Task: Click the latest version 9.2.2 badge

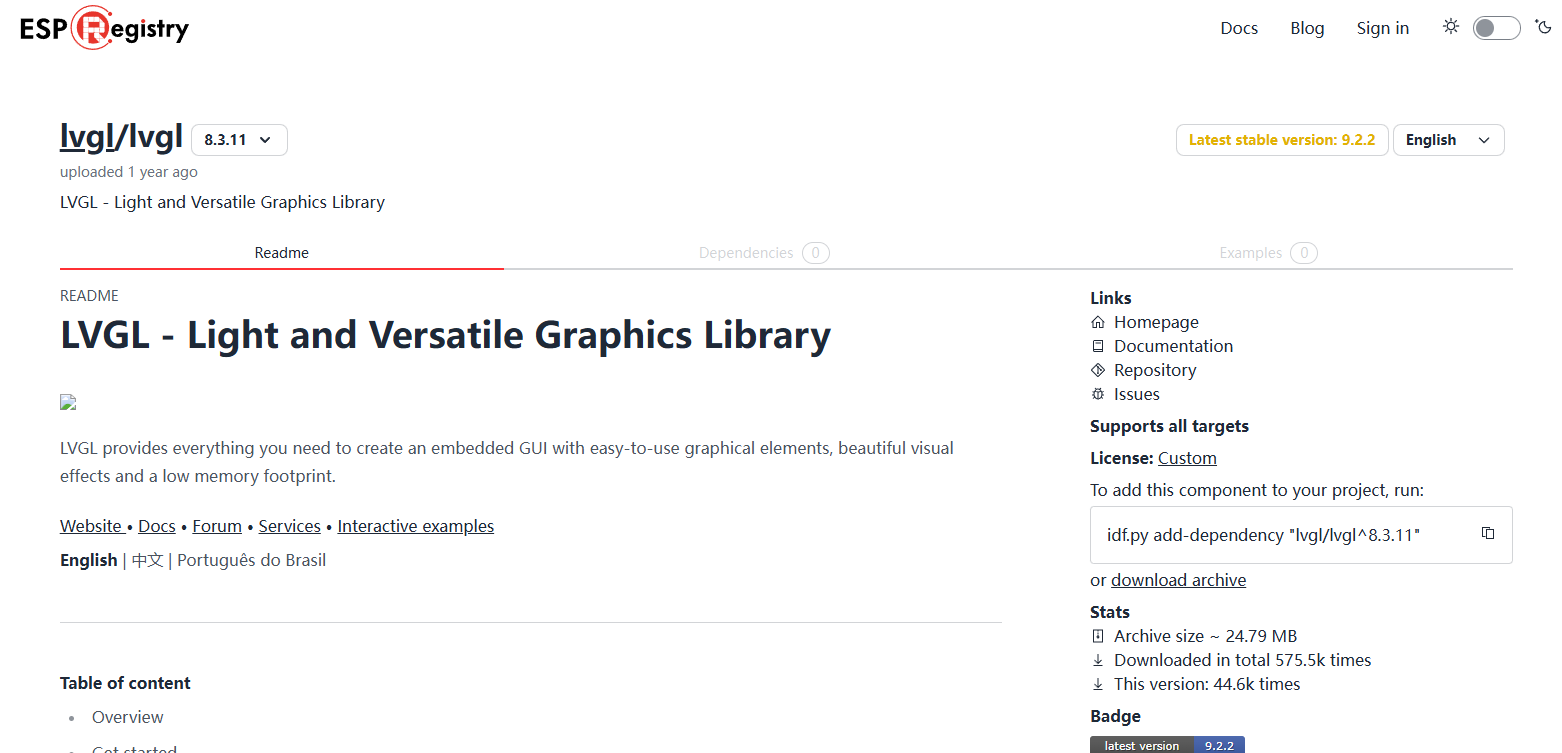Action: click(x=1167, y=745)
